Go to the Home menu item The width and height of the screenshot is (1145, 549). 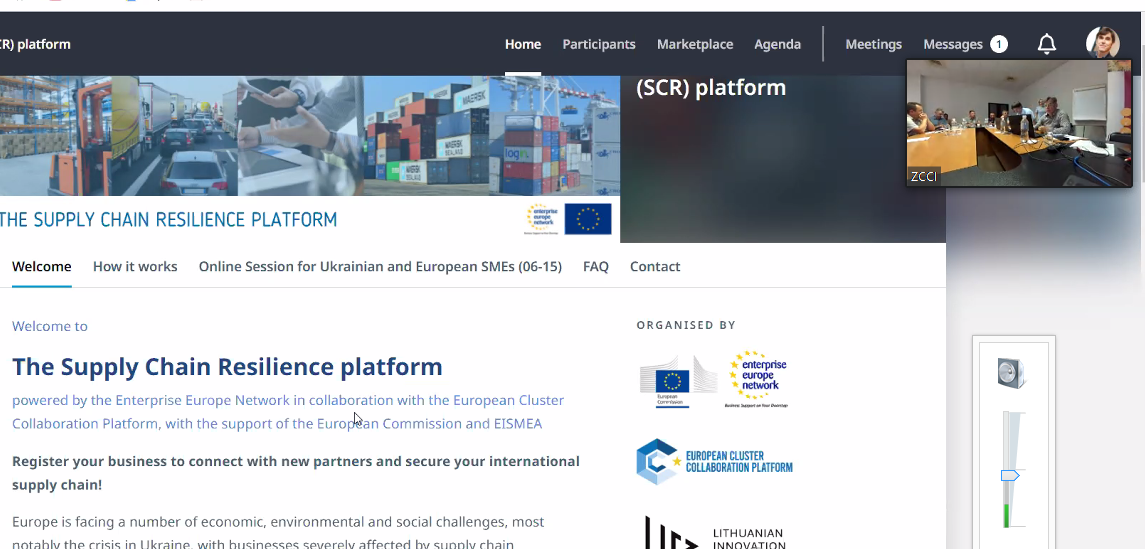(x=523, y=45)
